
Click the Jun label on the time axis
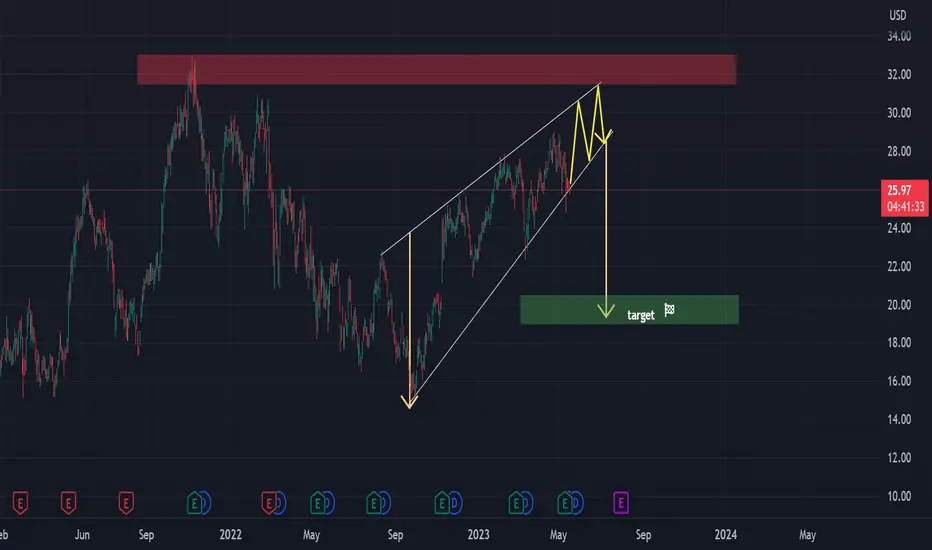tap(82, 535)
